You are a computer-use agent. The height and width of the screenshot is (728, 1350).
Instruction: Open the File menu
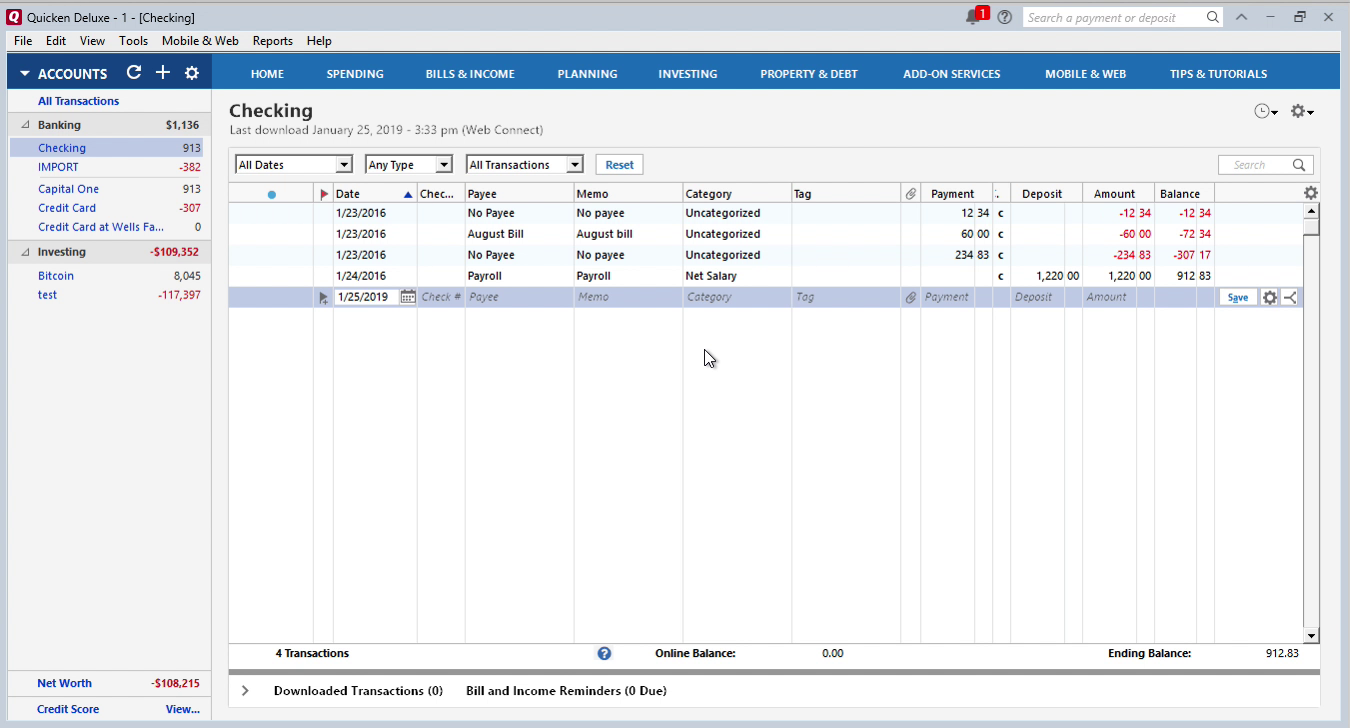[x=23, y=41]
